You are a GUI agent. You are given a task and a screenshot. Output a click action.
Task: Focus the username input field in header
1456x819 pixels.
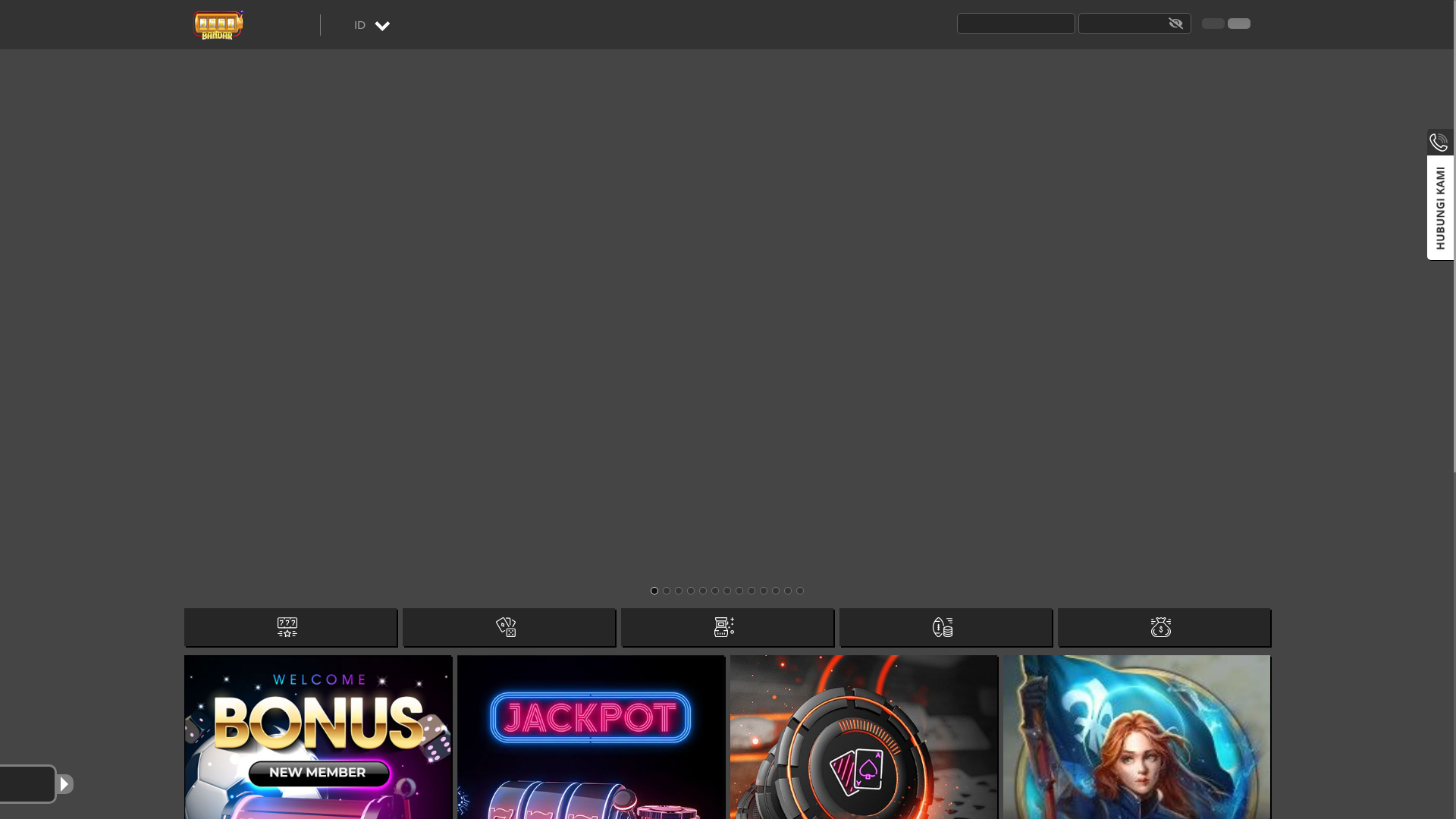pyautogui.click(x=1015, y=24)
